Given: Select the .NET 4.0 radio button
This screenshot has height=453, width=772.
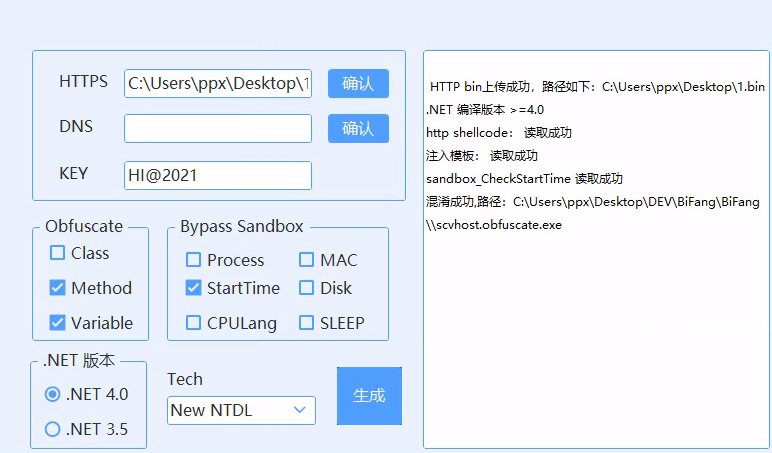Looking at the screenshot, I should 53,394.
